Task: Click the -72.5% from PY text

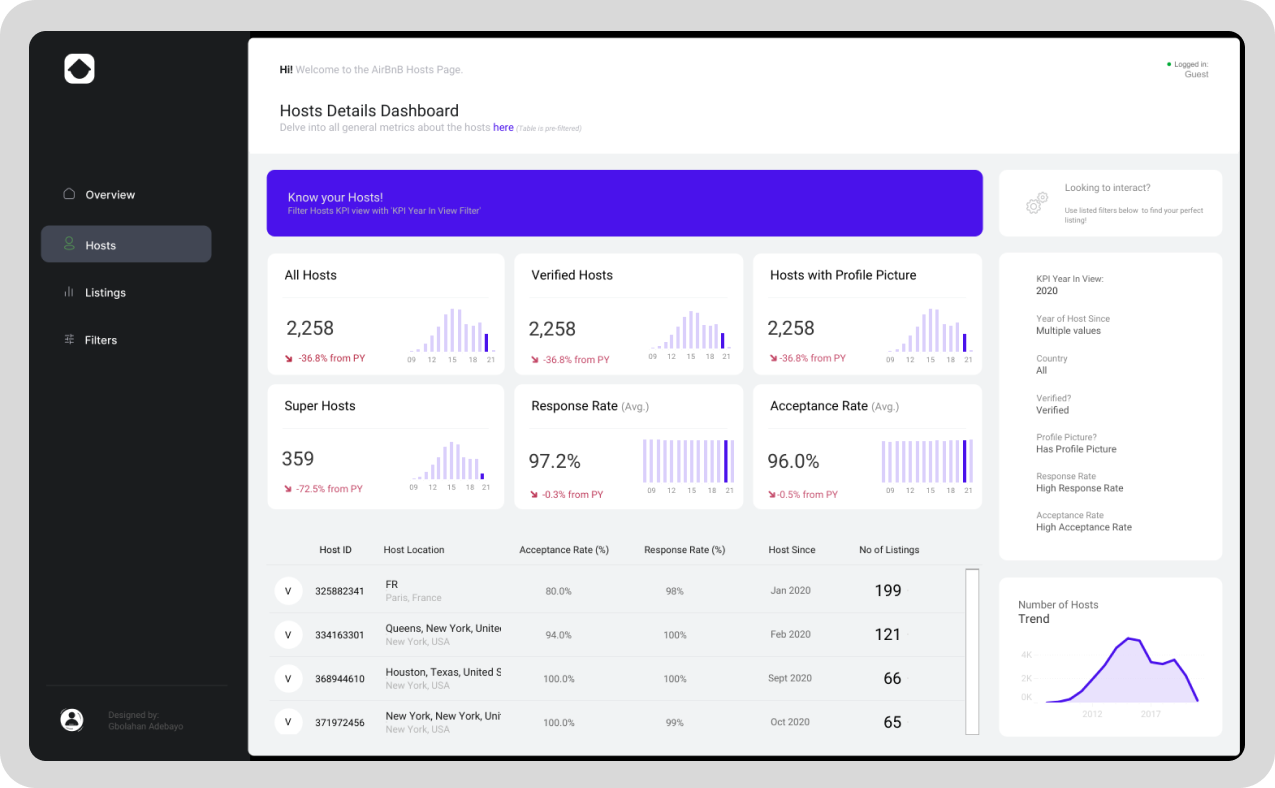Action: tap(329, 489)
